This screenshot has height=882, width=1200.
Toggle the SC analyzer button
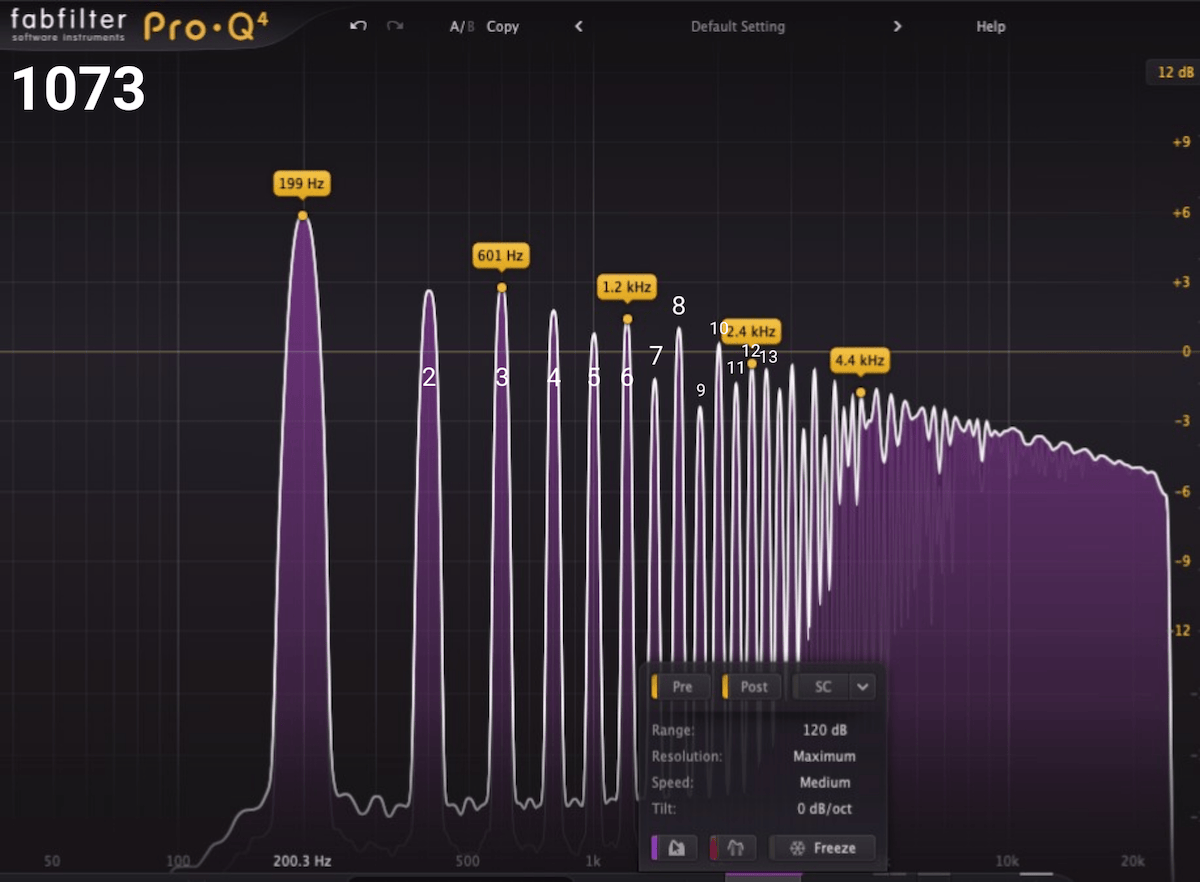point(821,686)
